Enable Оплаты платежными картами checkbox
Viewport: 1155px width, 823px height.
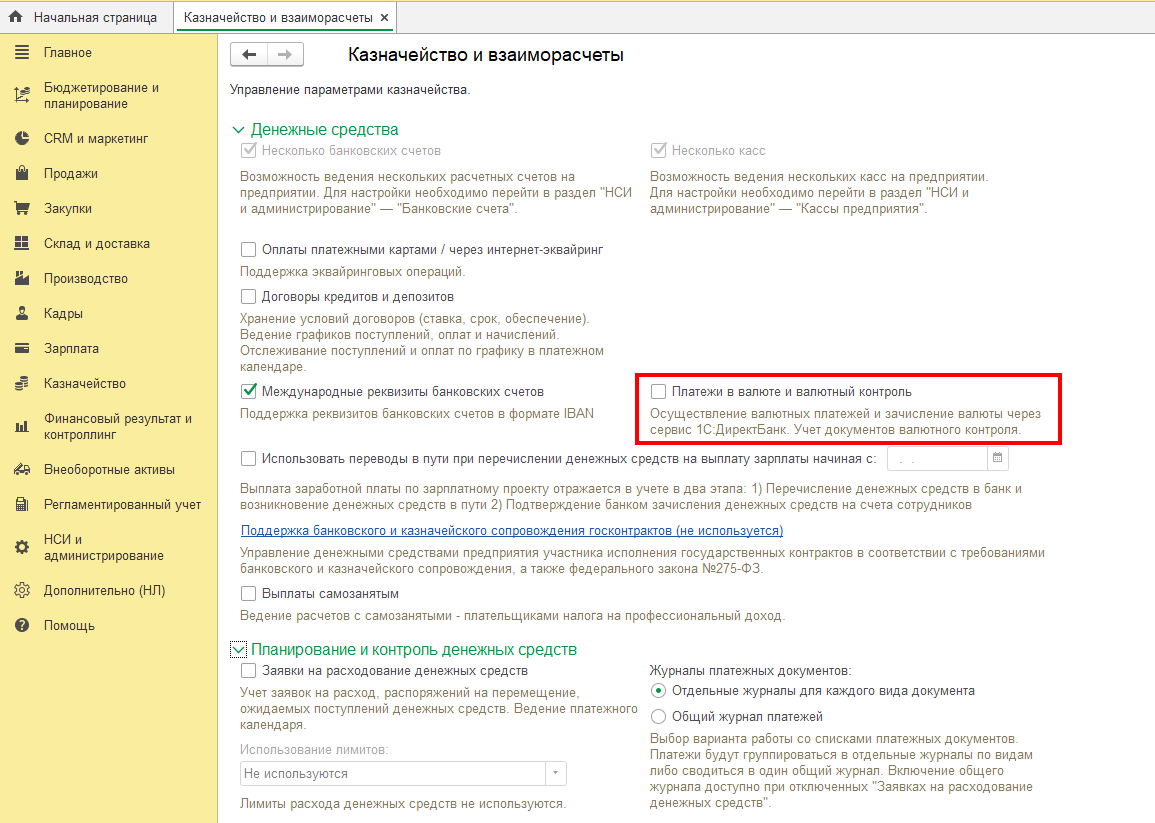click(x=249, y=250)
